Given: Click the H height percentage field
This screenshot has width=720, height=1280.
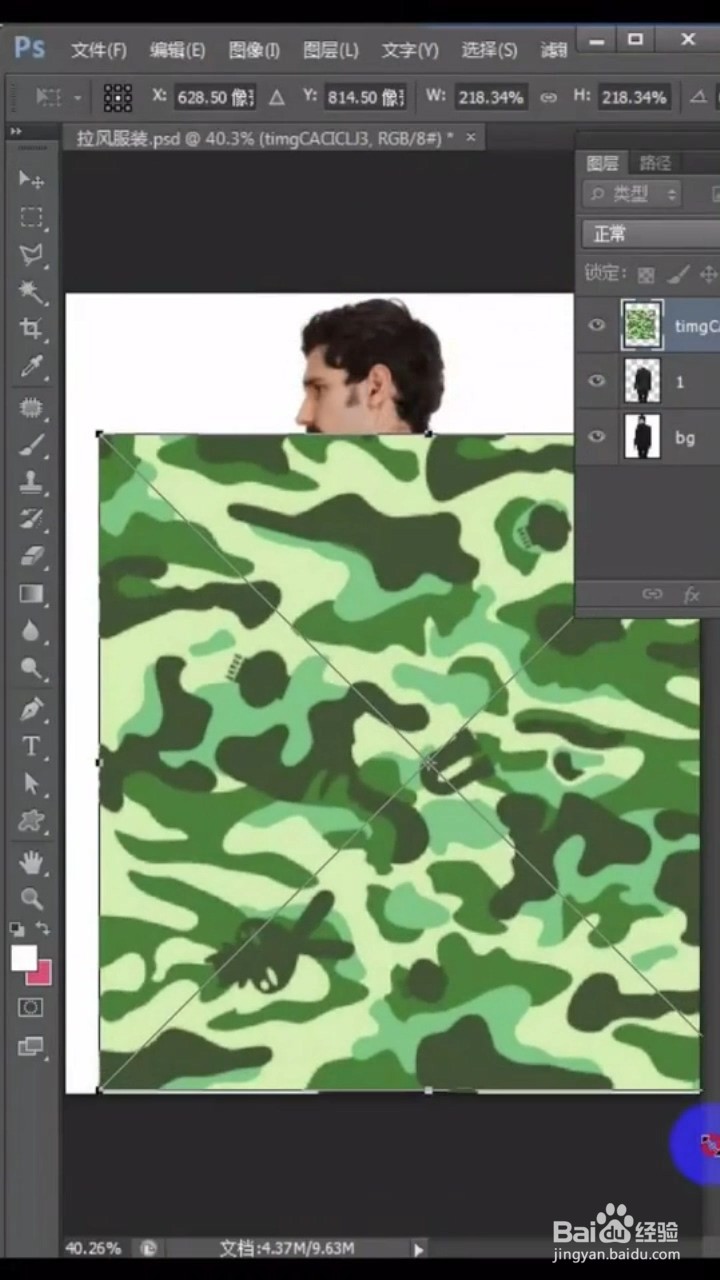Looking at the screenshot, I should 634,97.
